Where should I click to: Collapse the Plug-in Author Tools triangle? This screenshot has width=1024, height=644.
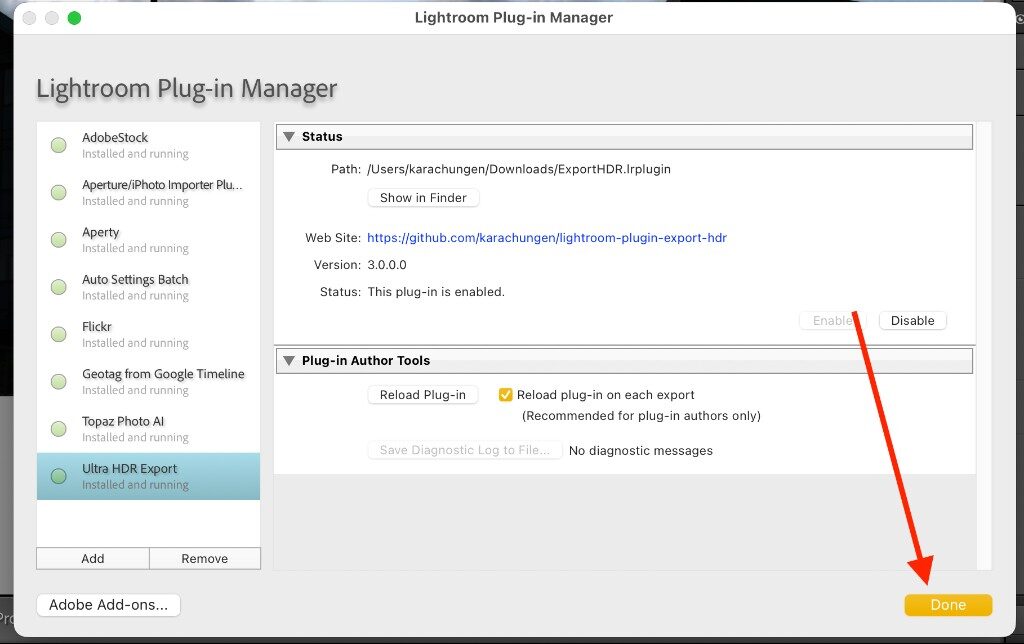click(289, 361)
